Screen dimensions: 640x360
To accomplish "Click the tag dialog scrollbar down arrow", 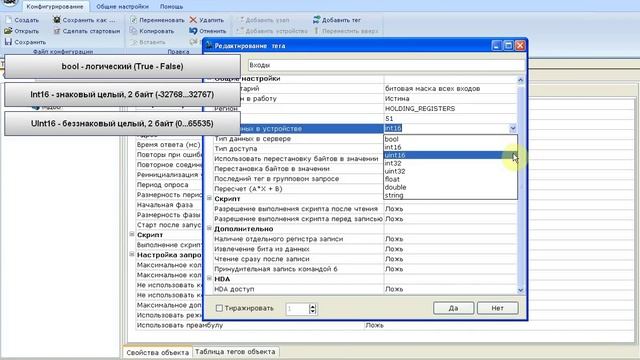I will [520, 290].
